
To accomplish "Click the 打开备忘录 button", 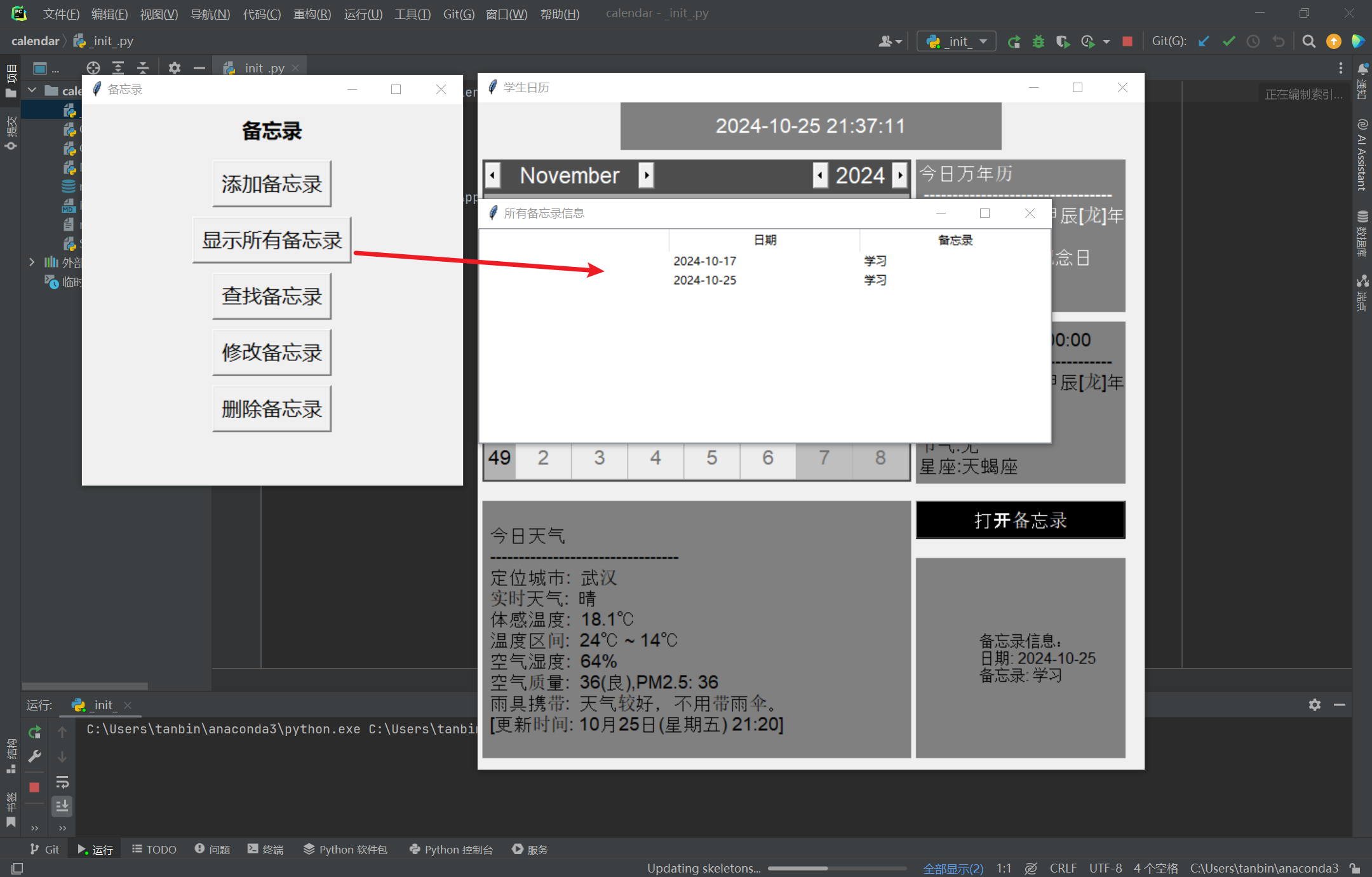I will 1020,520.
